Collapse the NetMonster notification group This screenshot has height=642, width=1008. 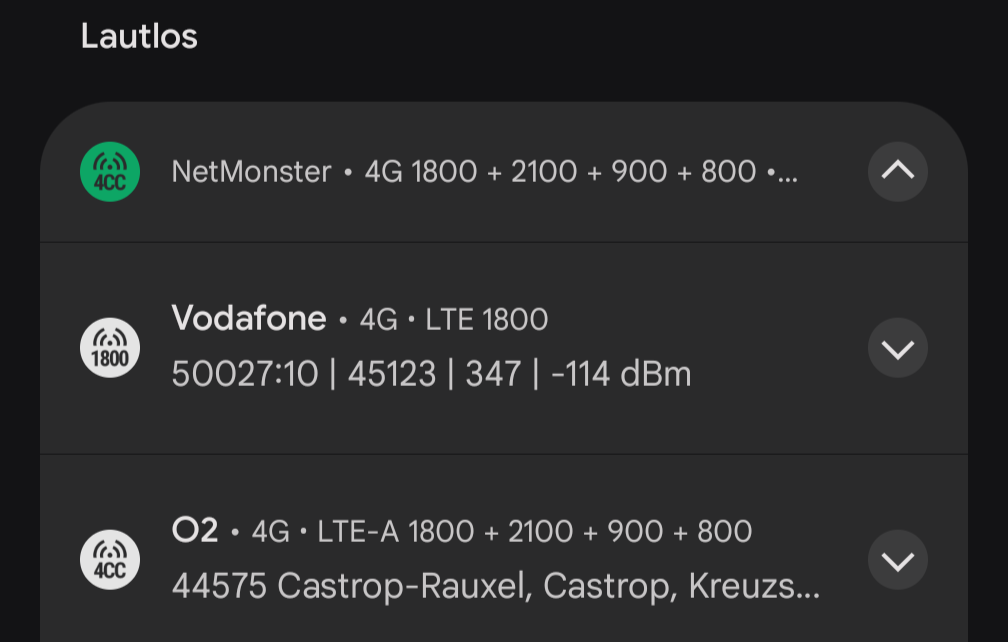coord(897,172)
